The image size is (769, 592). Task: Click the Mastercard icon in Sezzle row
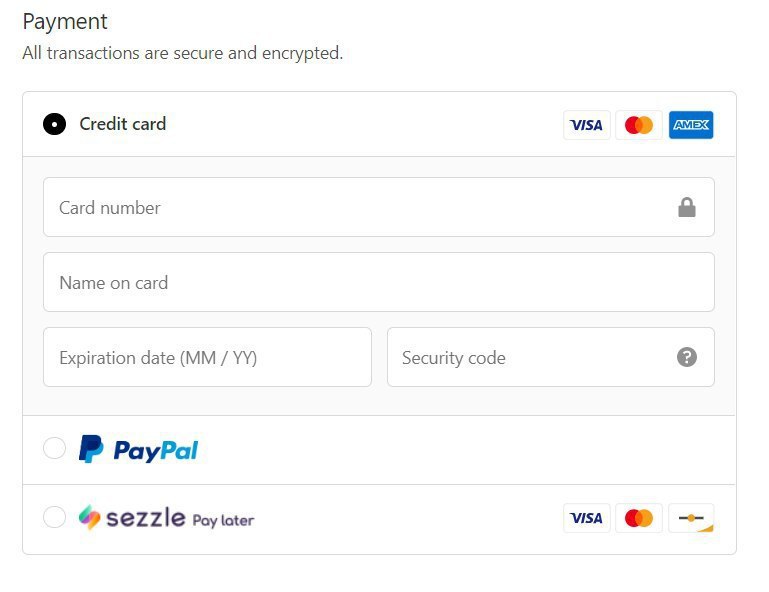[638, 518]
